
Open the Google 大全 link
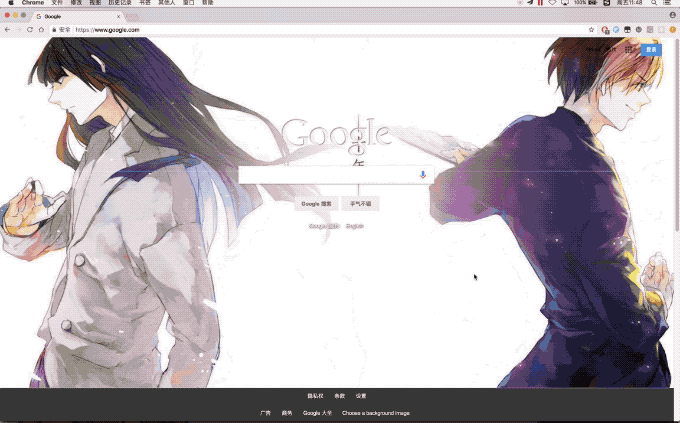tap(317, 413)
